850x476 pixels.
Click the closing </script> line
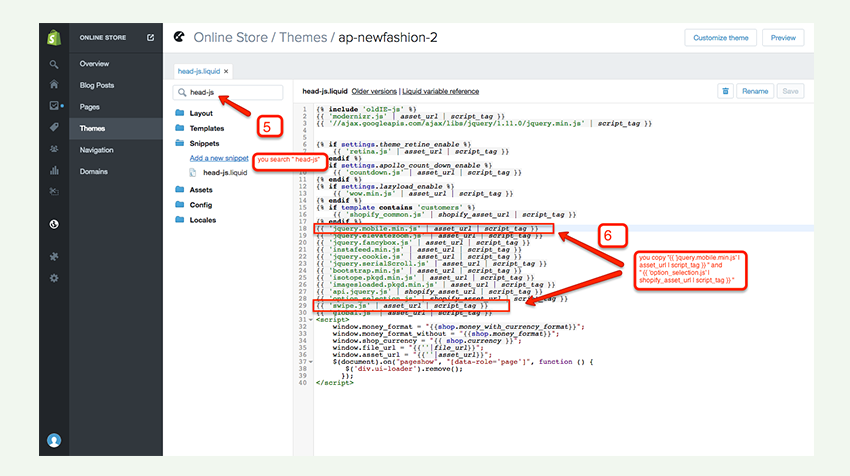pos(334,383)
